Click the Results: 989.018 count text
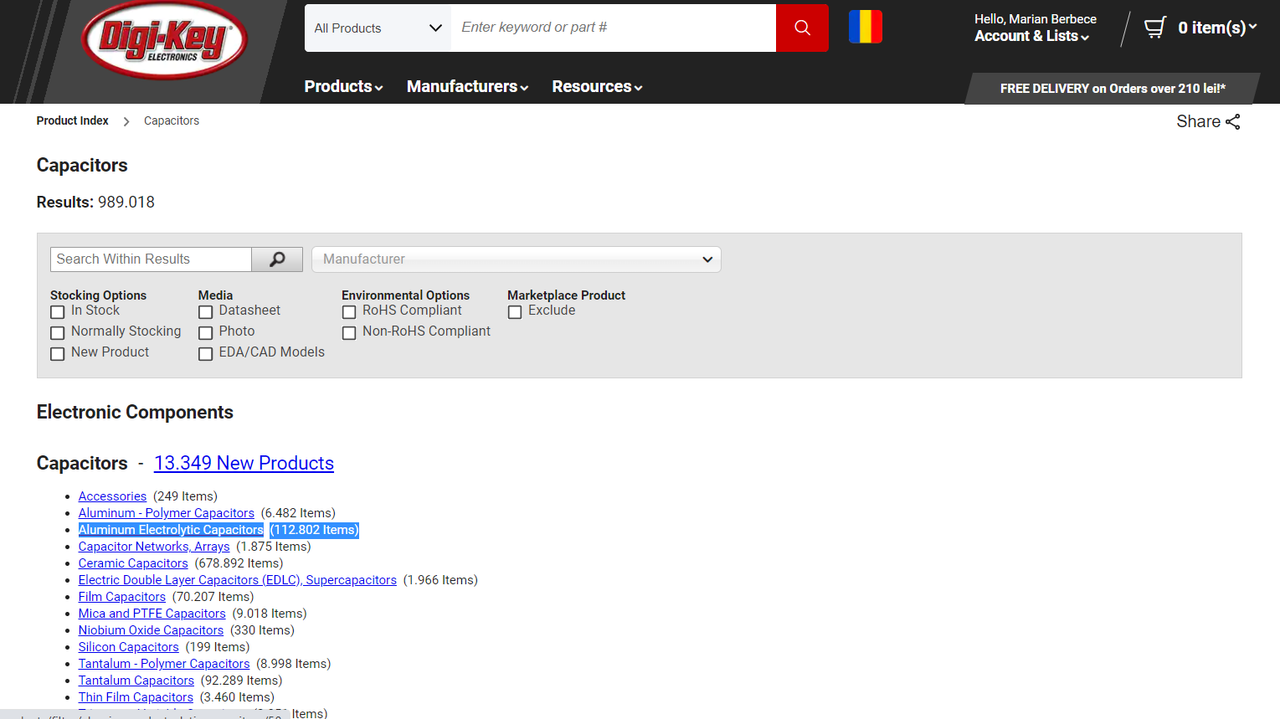Image resolution: width=1280 pixels, height=719 pixels. 96,202
